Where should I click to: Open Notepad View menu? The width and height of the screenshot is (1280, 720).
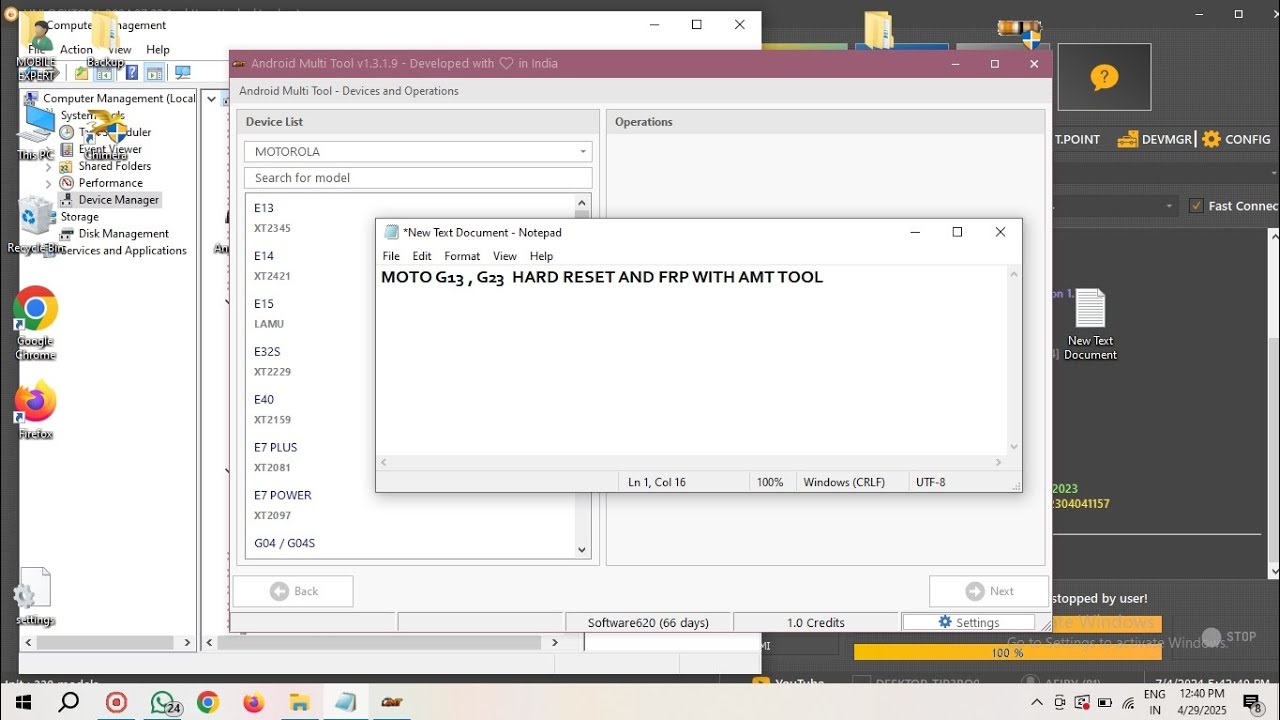click(505, 256)
